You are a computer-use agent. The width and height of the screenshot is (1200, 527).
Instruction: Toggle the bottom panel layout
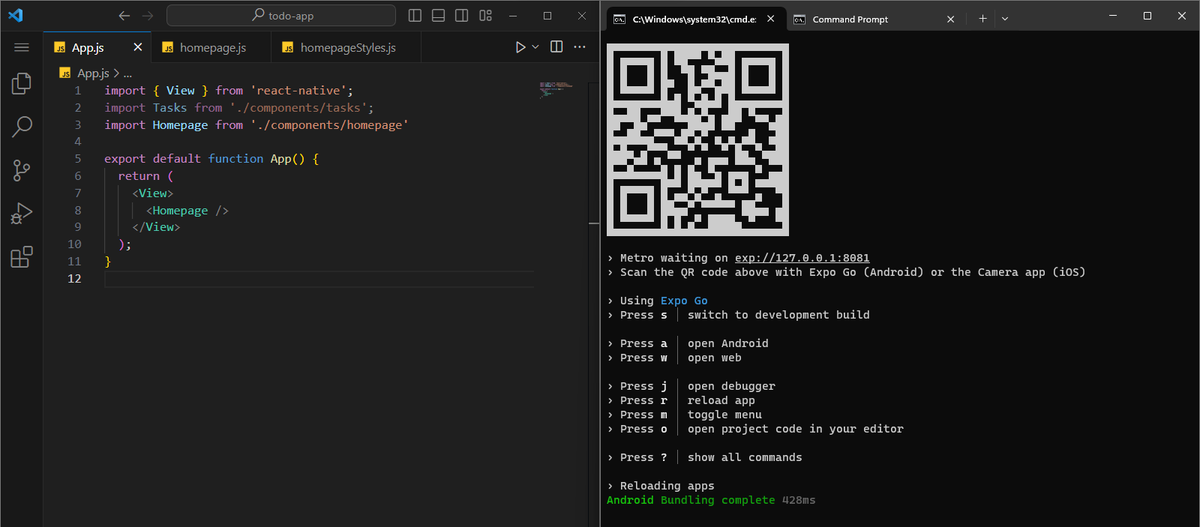point(438,16)
